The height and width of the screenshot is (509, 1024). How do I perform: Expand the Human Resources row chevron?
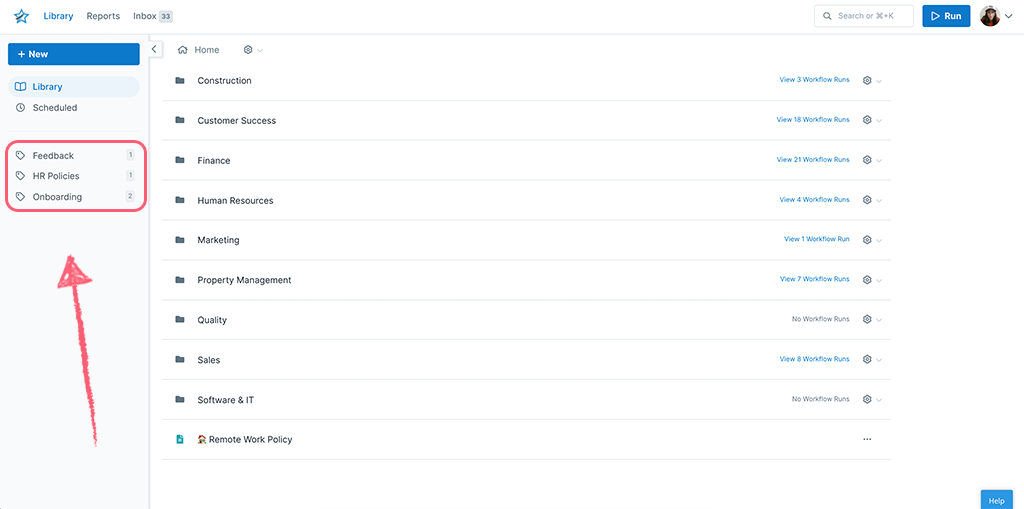tap(879, 201)
